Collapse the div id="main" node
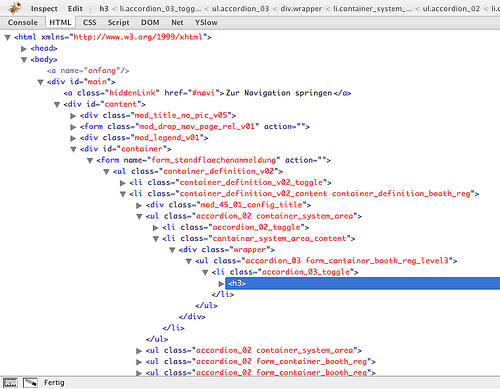 tap(40, 82)
